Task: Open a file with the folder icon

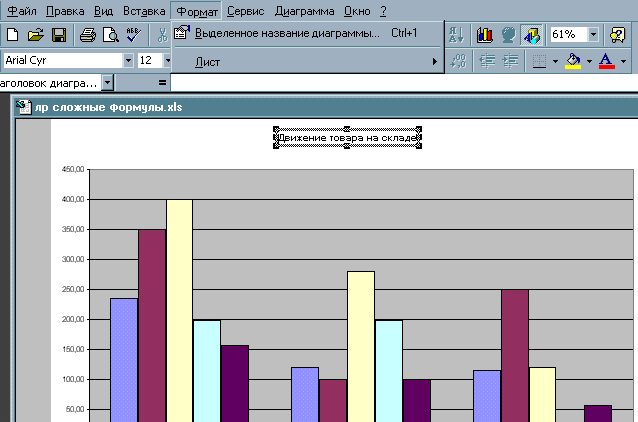Action: click(36, 35)
